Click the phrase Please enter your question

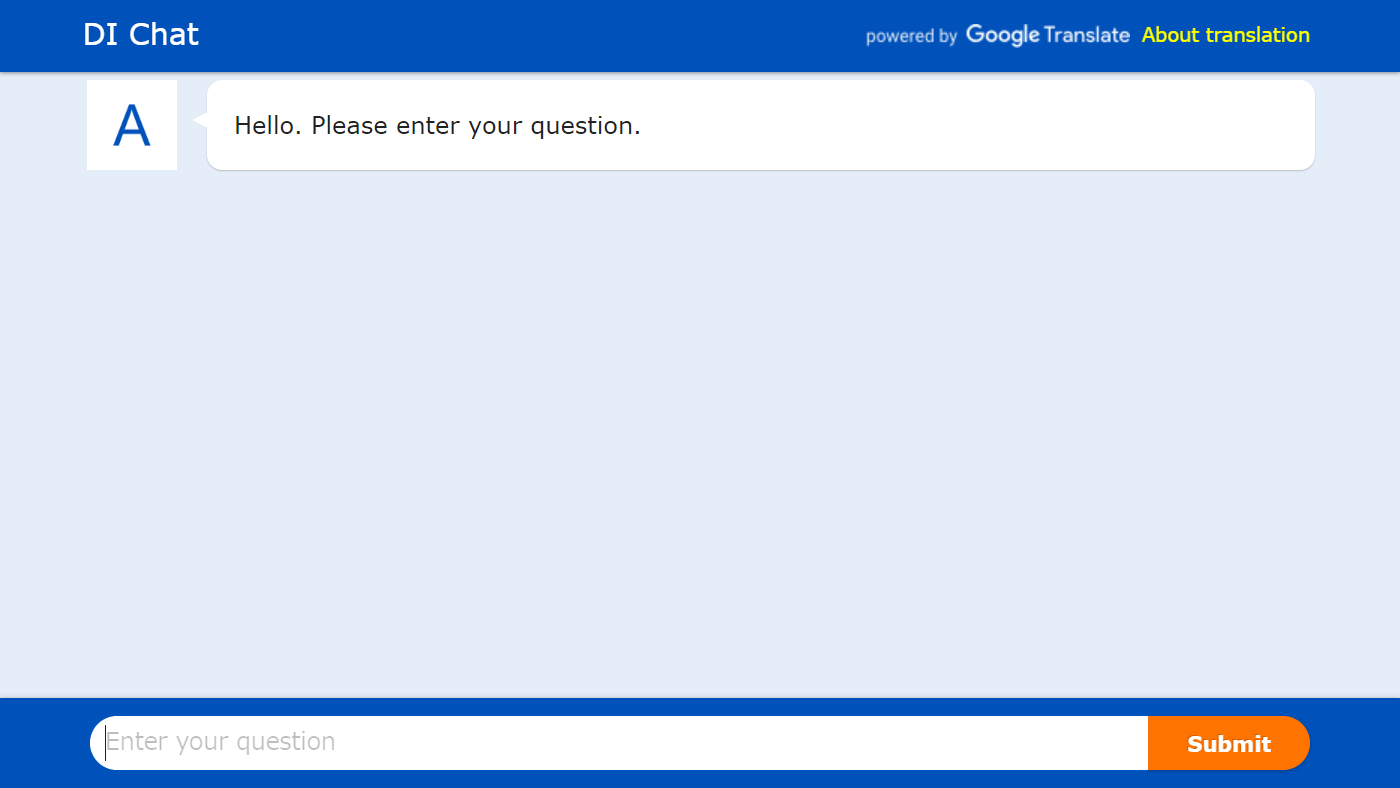coord(476,126)
